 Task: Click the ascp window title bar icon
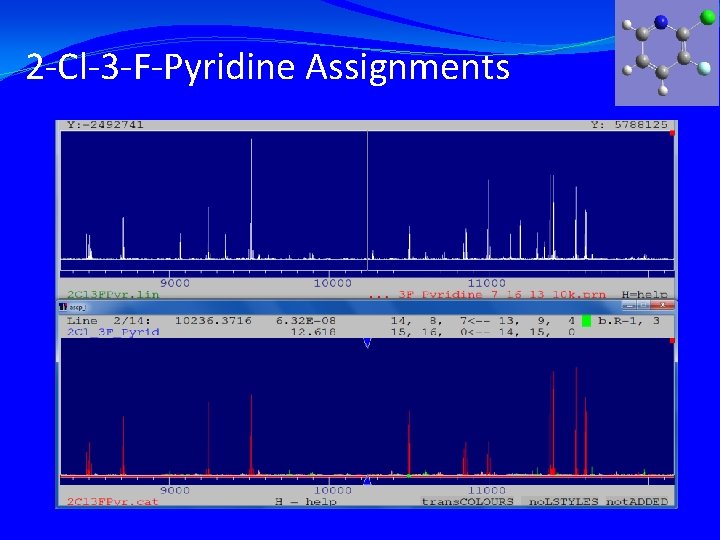click(x=64, y=306)
